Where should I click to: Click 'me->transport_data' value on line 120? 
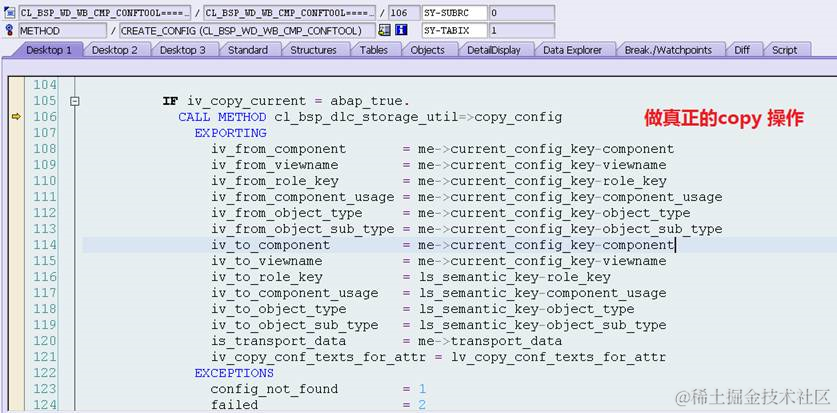click(490, 341)
